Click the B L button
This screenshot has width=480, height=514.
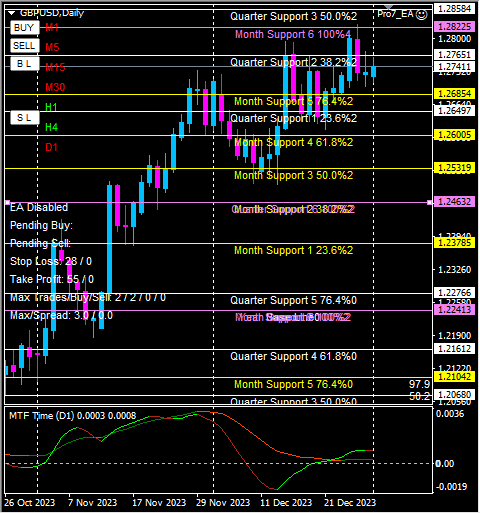point(25,64)
